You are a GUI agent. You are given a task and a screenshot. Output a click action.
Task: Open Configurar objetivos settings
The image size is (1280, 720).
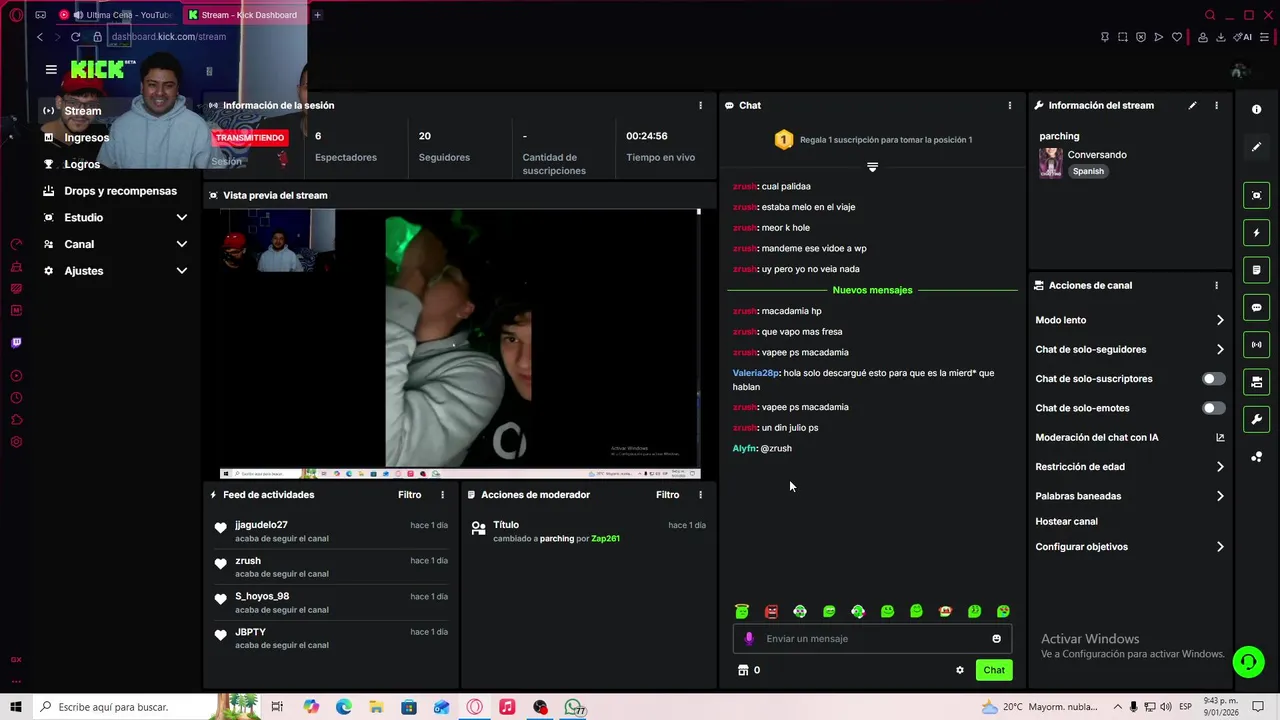(x=1130, y=547)
